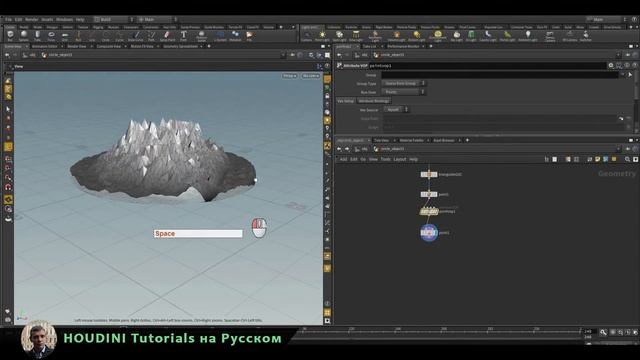
Task: Select the File shelf tool
Action: (249, 36)
